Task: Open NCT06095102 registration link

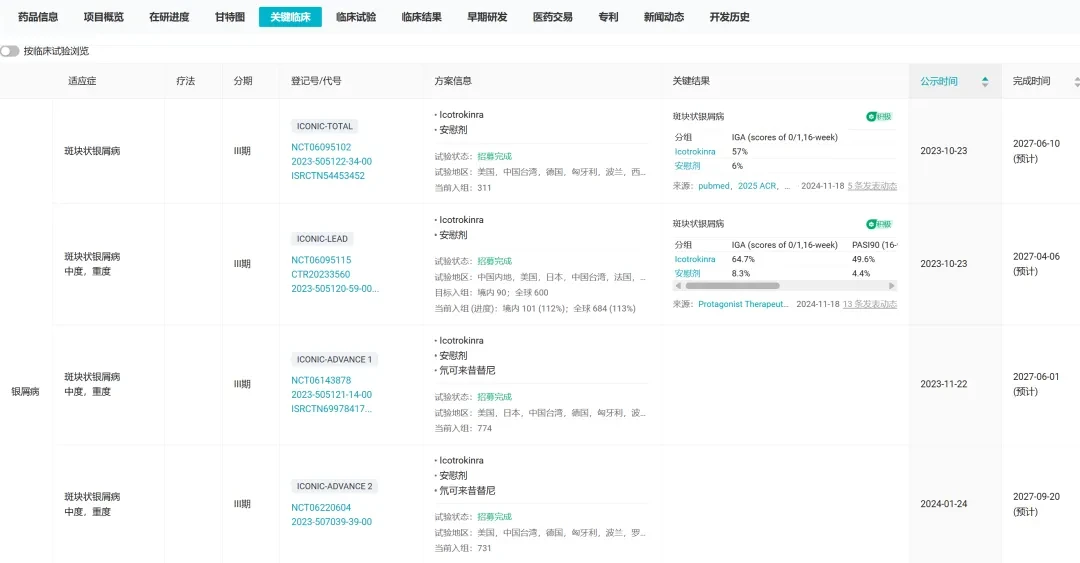Action: coord(321,147)
